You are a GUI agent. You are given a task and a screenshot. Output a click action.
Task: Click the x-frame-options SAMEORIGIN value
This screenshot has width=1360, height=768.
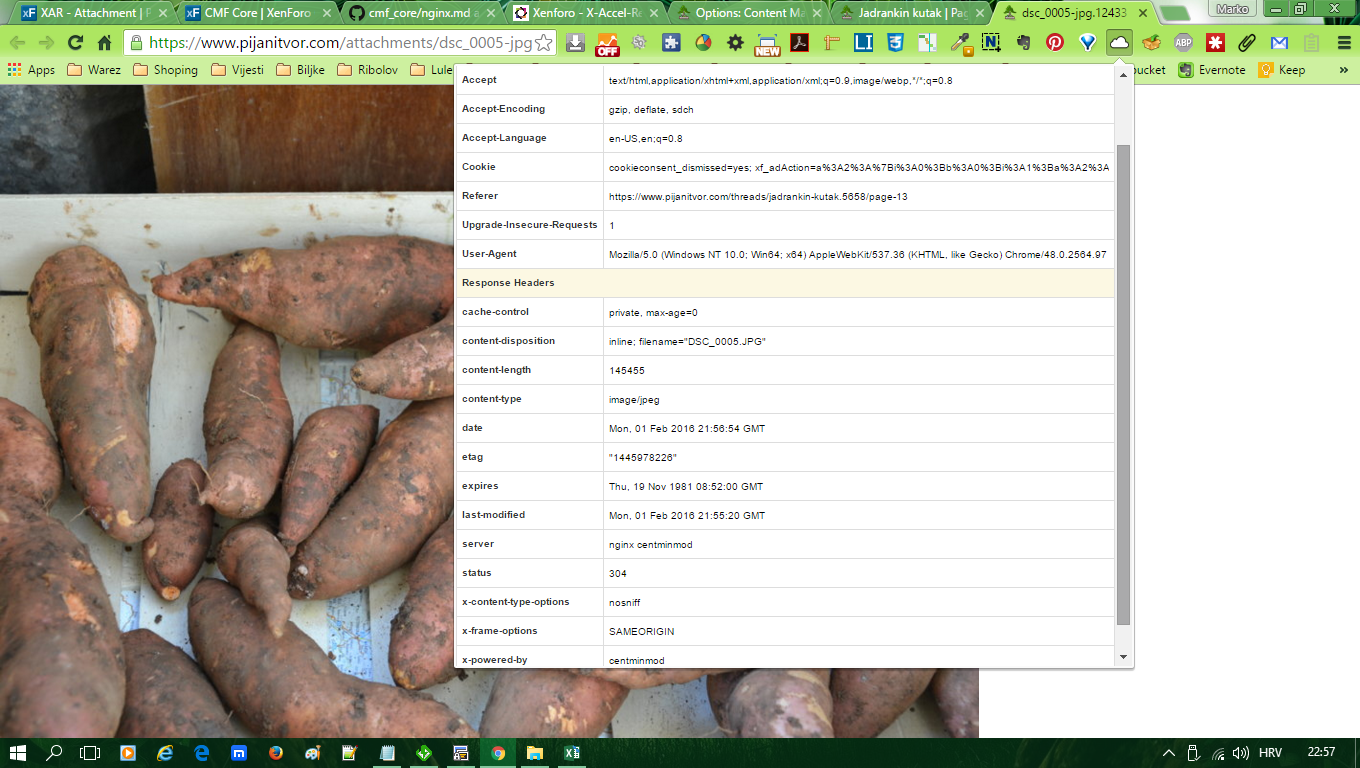pyautogui.click(x=643, y=632)
